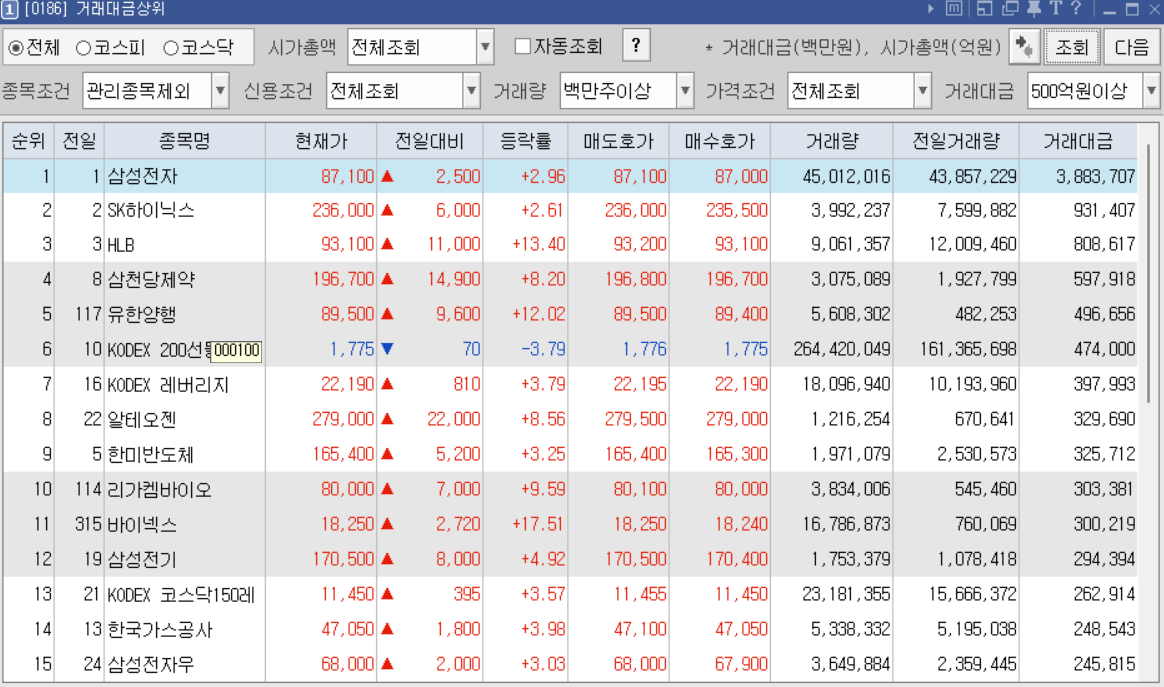
Task: Select the 한미반도체 stock name
Action: [x=151, y=455]
